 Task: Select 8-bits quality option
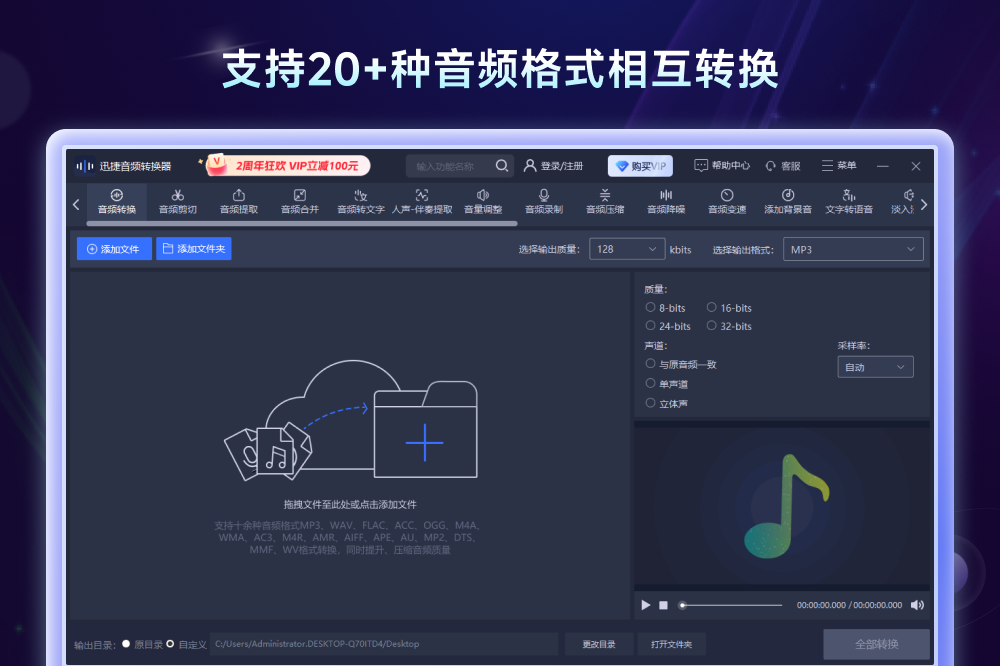665,307
